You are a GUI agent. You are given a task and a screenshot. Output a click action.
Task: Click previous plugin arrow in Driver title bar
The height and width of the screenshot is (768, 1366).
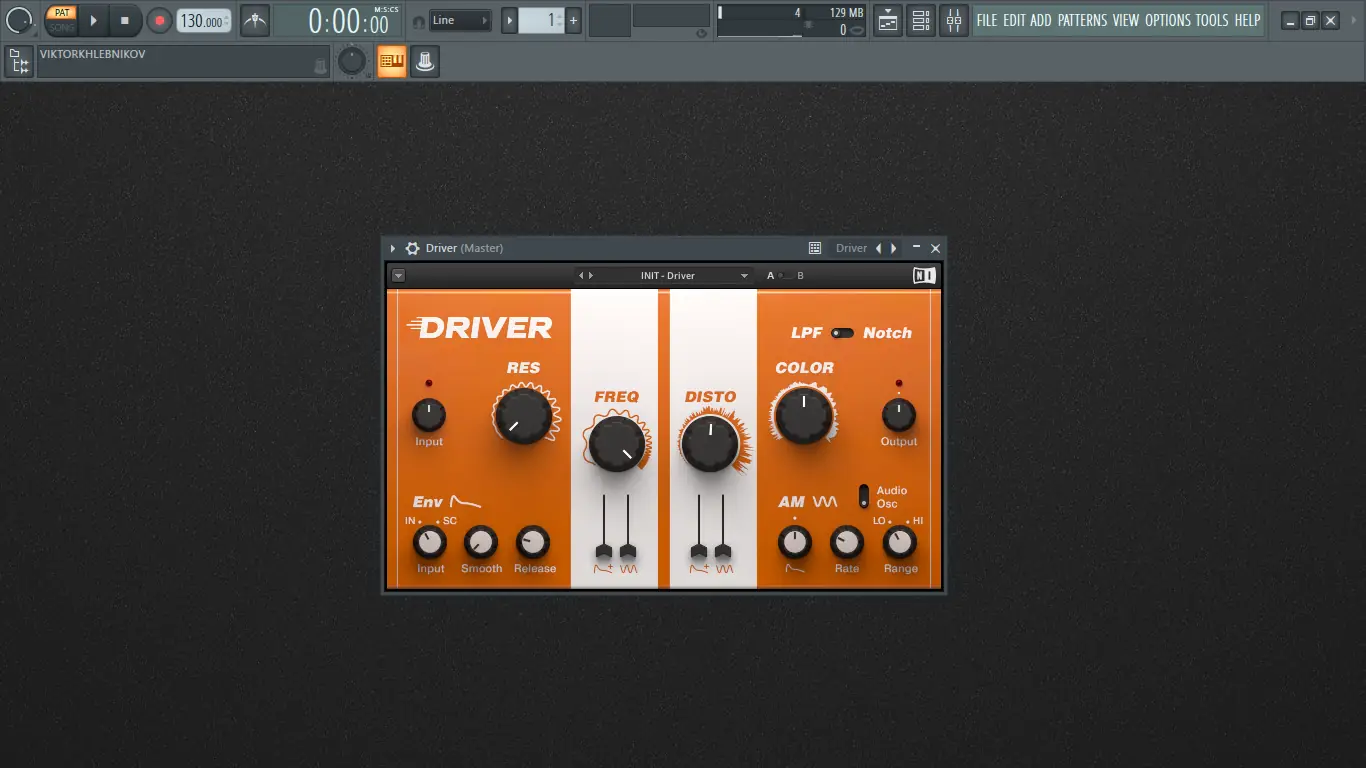point(879,248)
